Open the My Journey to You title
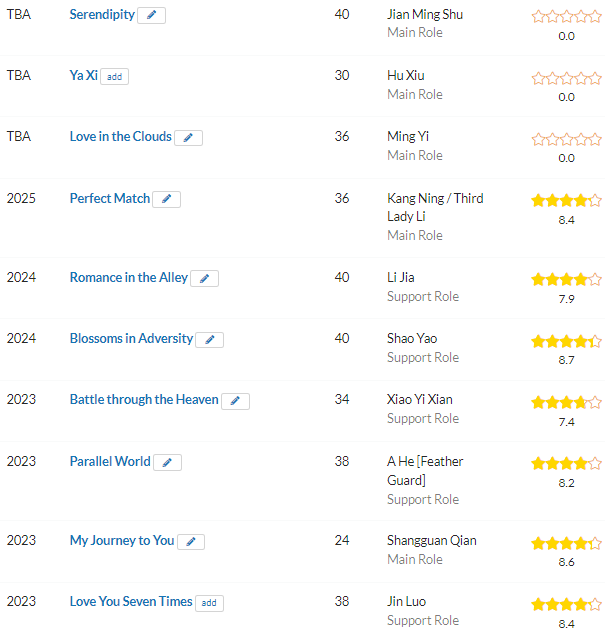The width and height of the screenshot is (605, 642). (122, 540)
